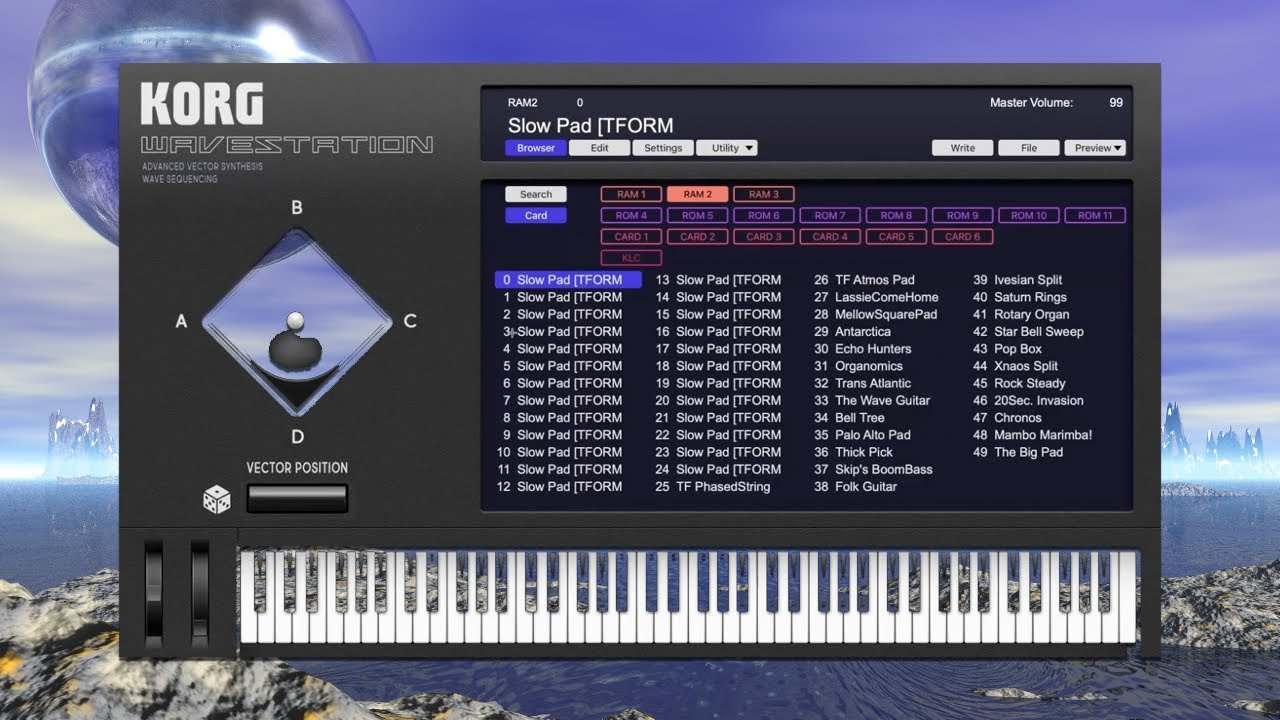Click the vector joystick ball

click(295, 320)
